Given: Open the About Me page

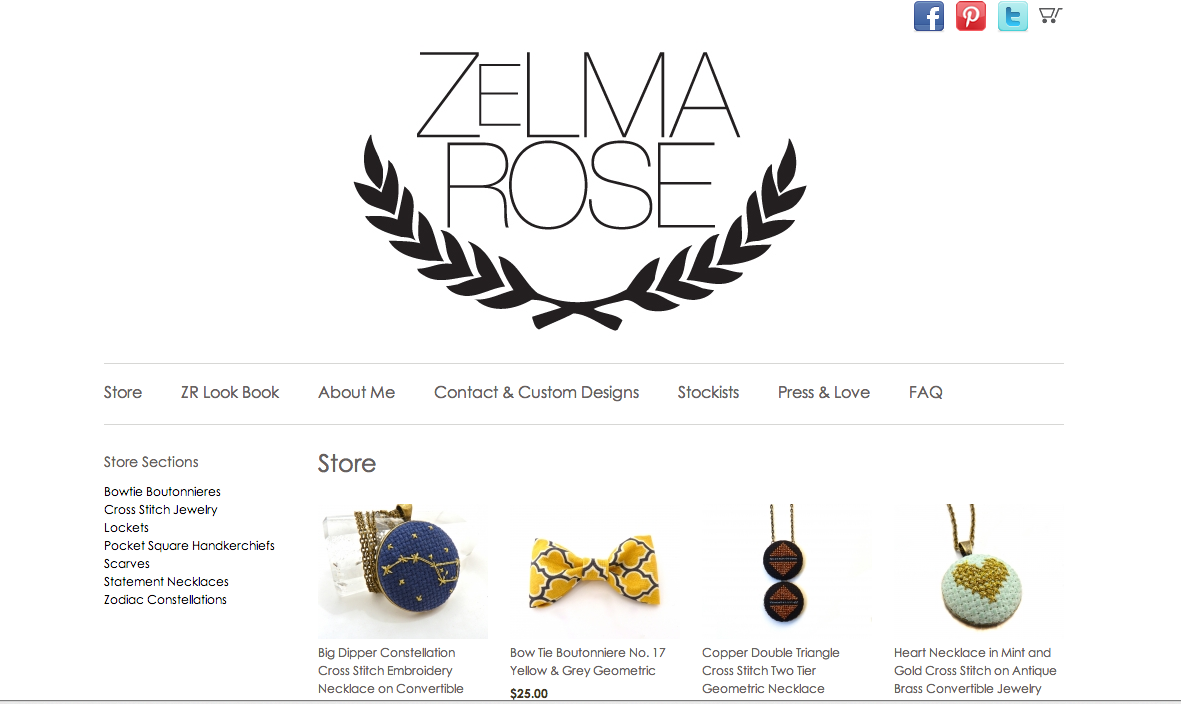Looking at the screenshot, I should tap(356, 392).
